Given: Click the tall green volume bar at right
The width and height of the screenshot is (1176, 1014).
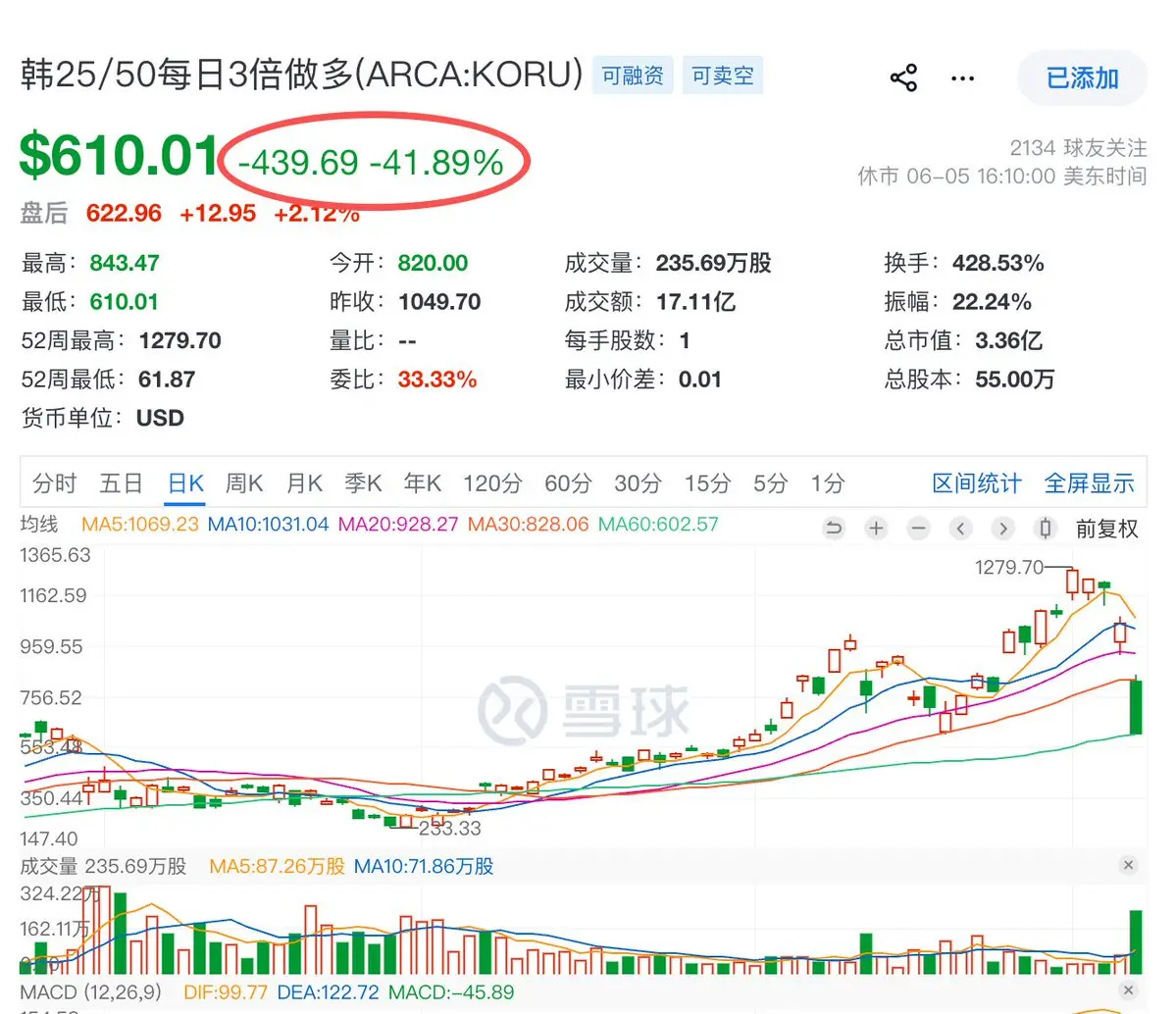Looking at the screenshot, I should click(x=1136, y=942).
